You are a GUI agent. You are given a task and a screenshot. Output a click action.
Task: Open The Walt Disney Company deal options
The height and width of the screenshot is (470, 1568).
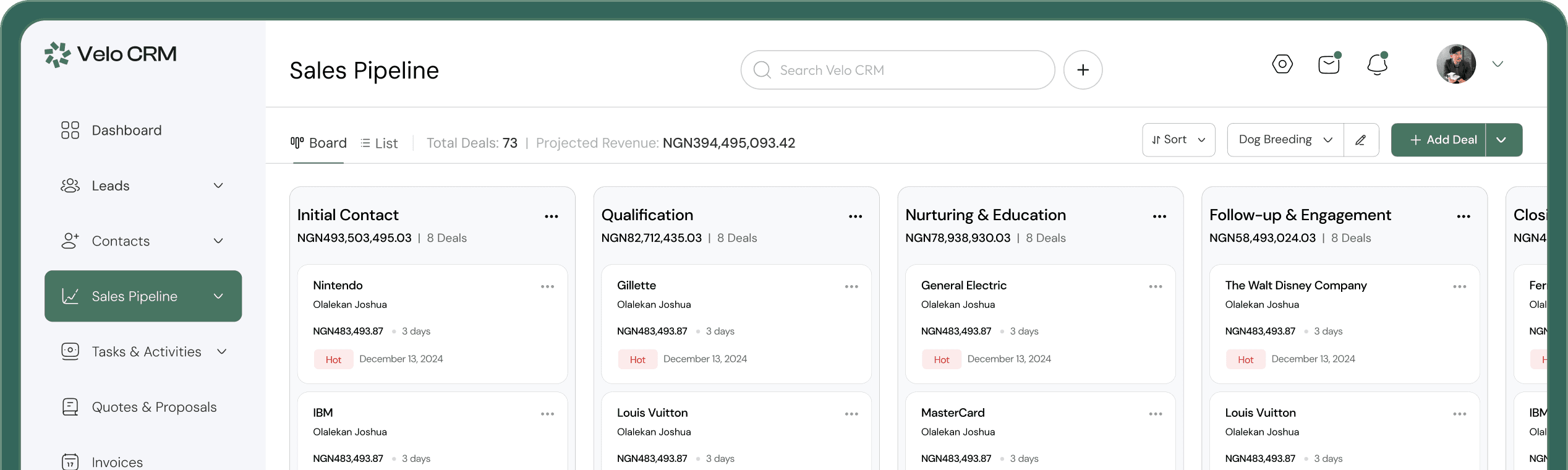click(1460, 286)
